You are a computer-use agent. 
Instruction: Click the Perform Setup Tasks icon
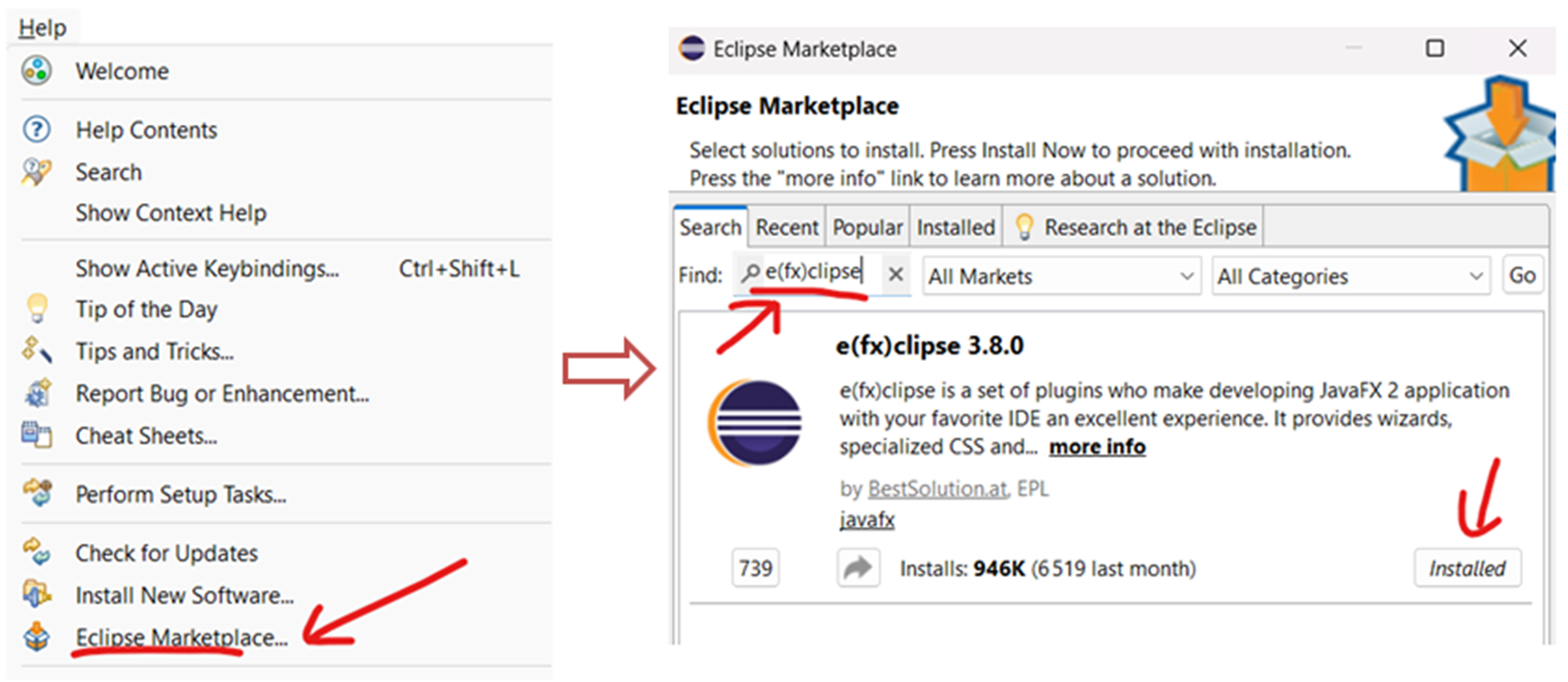pyautogui.click(x=36, y=493)
